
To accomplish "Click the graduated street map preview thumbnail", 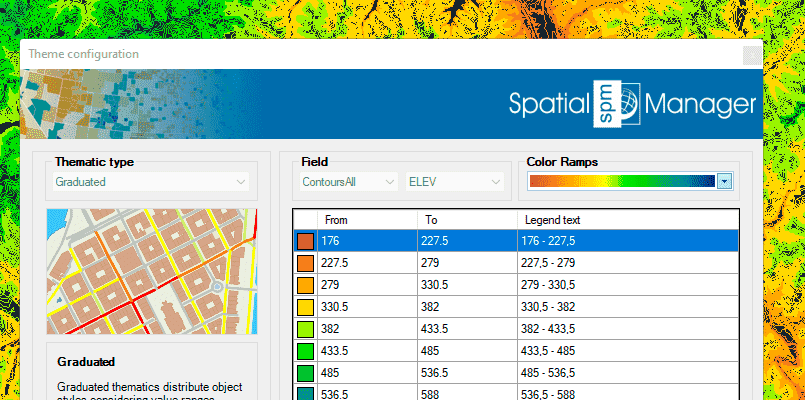I will [x=151, y=271].
